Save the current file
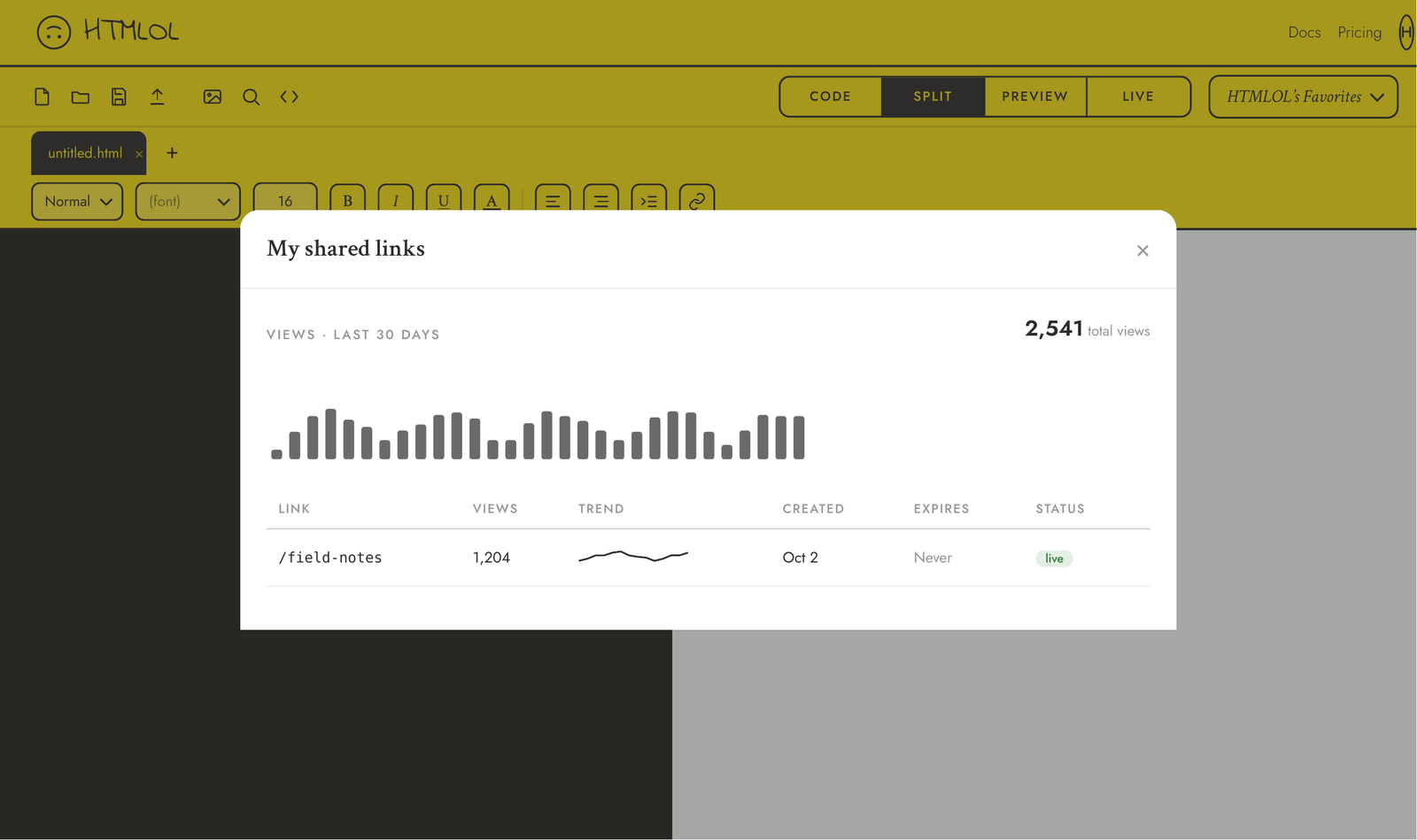This screenshot has height=840, width=1417. pyautogui.click(x=119, y=96)
